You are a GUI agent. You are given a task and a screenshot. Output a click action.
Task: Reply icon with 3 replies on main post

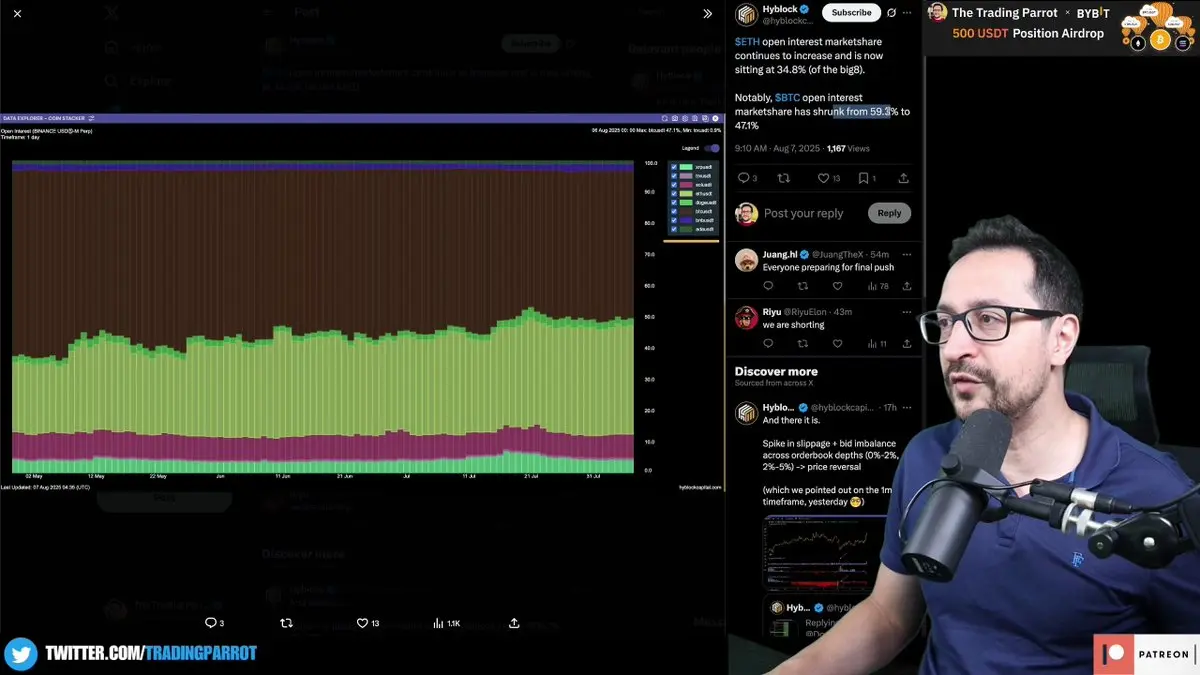[747, 178]
